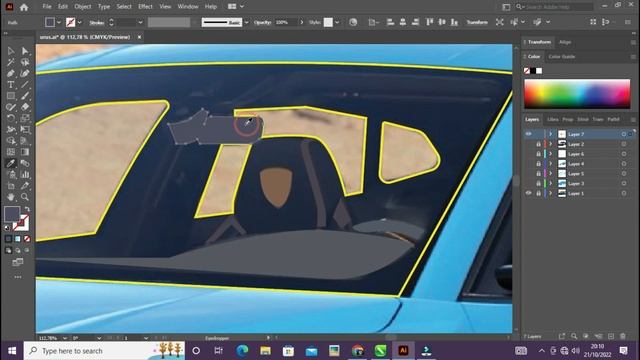Switch to the Align panel tab
Screen dimensions: 640x360
coord(565,42)
